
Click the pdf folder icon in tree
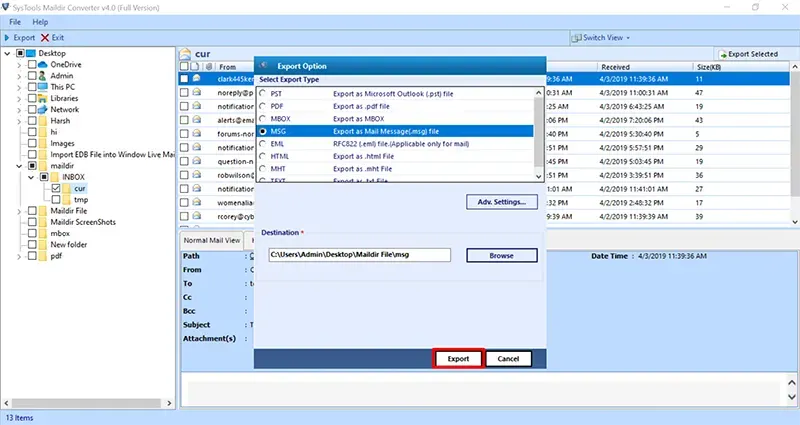pos(43,256)
